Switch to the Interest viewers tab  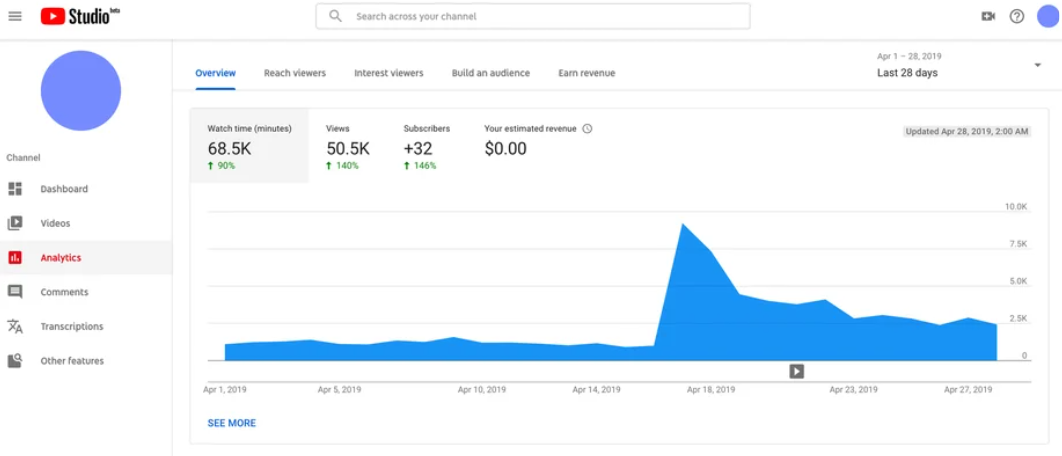[x=388, y=73]
